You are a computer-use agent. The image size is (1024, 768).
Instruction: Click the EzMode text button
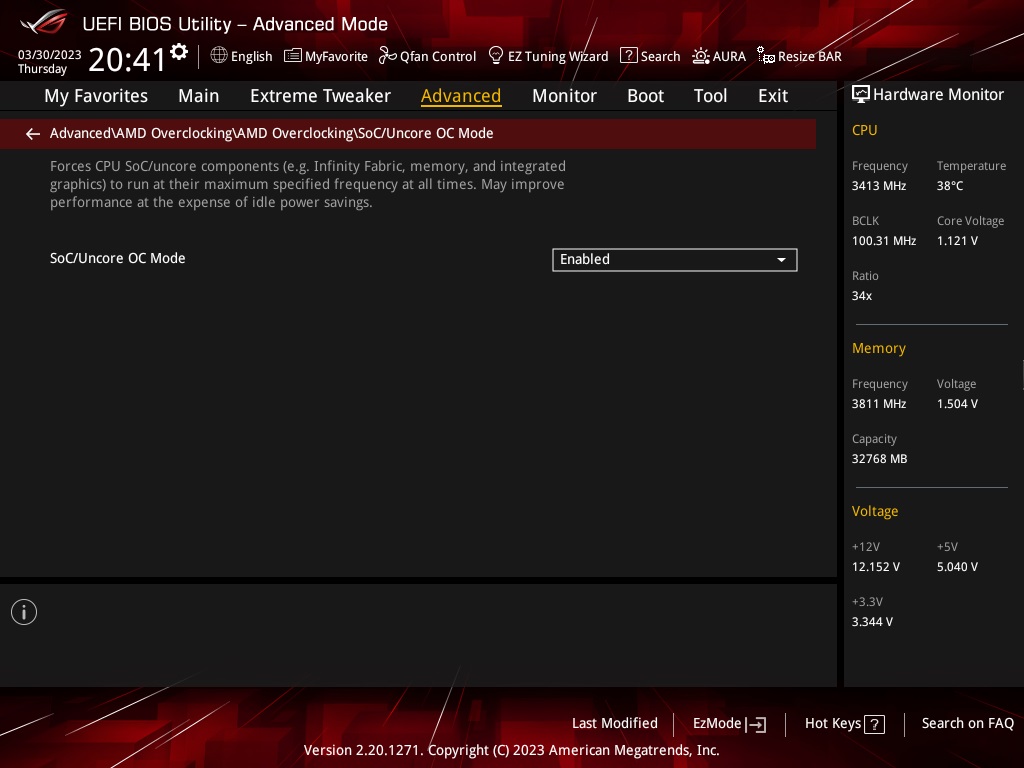coord(717,724)
